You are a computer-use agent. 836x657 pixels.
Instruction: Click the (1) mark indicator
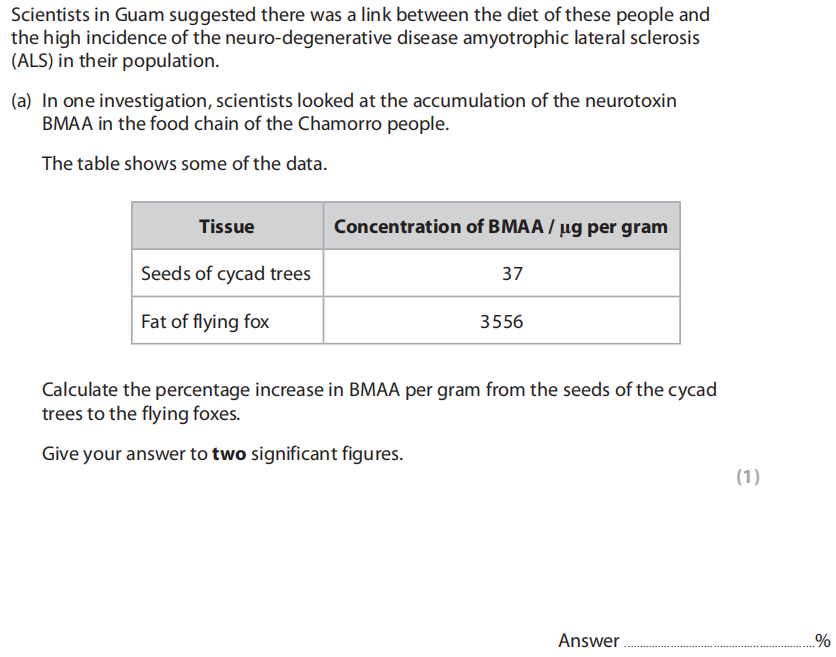748,477
